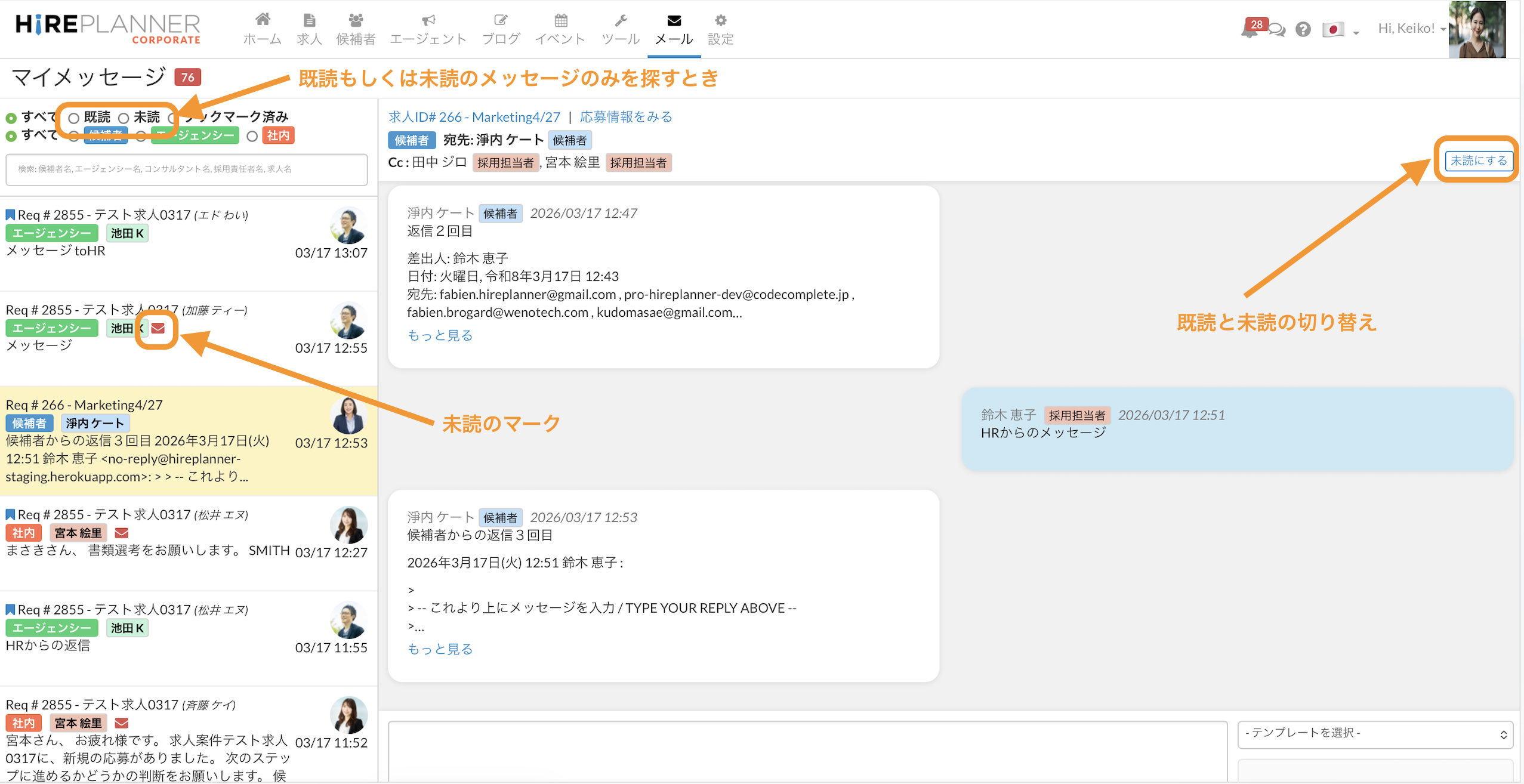Viewport: 1524px width, 784px height.
Task: Switch to the 求人 jobs tab
Action: click(309, 29)
